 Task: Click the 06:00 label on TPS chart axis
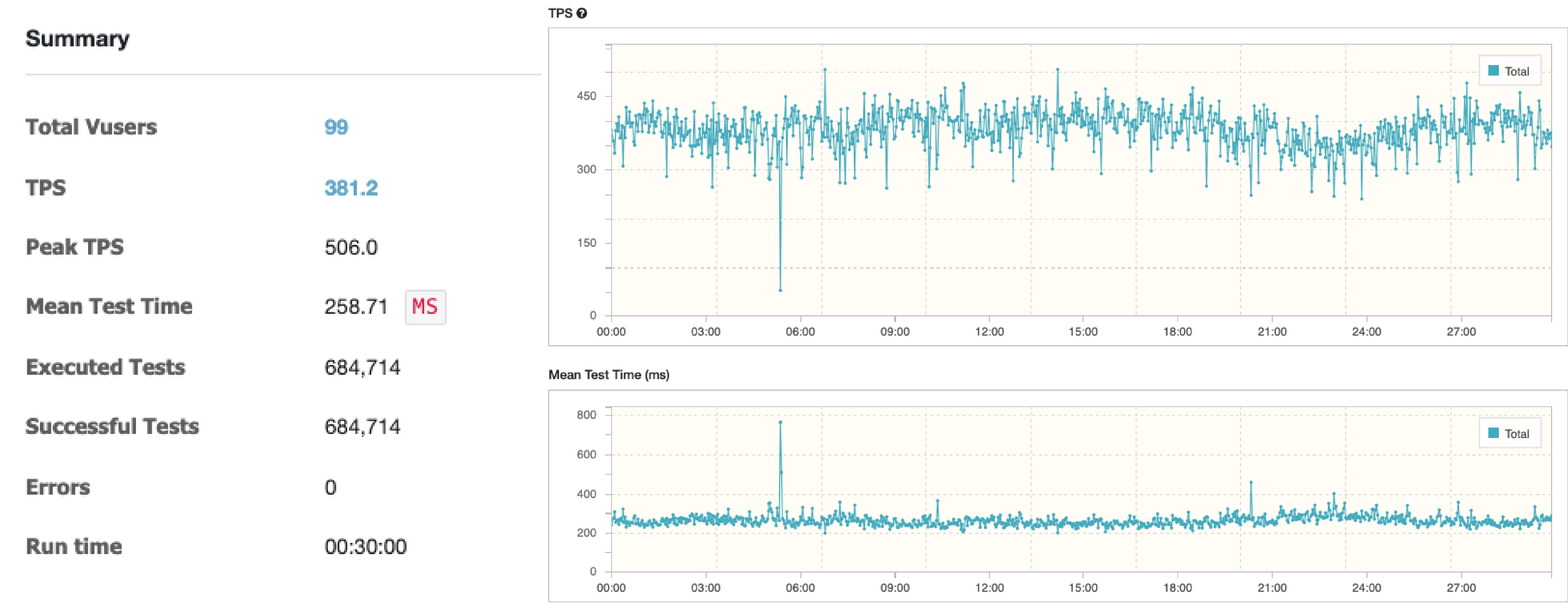pyautogui.click(x=800, y=332)
